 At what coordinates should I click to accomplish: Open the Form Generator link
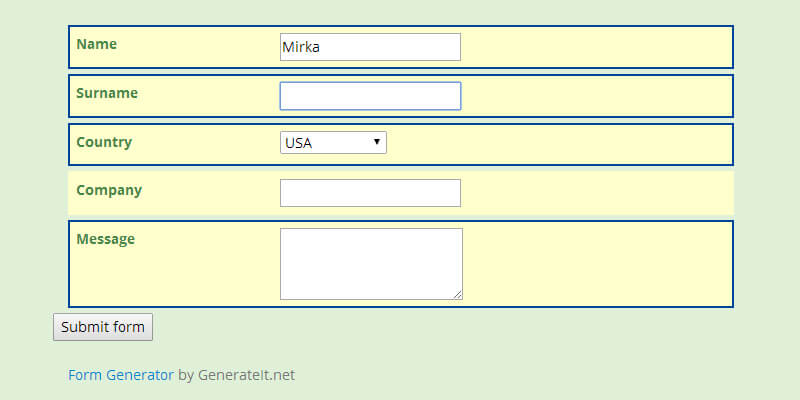(x=121, y=375)
